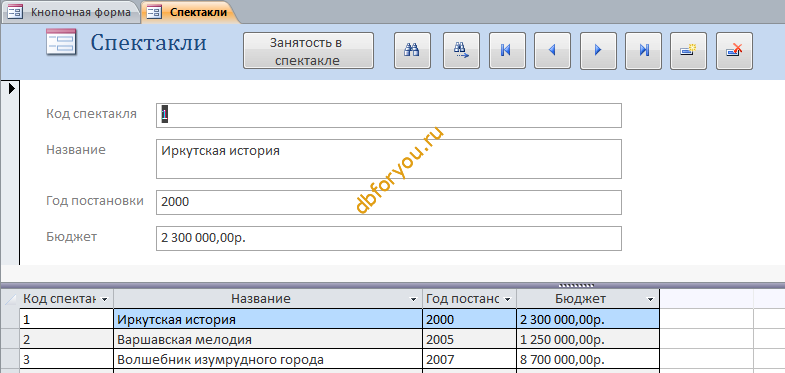Screen dimensions: 785x373
Task: Open the Год постановки column filter dropdown
Action: [507, 299]
